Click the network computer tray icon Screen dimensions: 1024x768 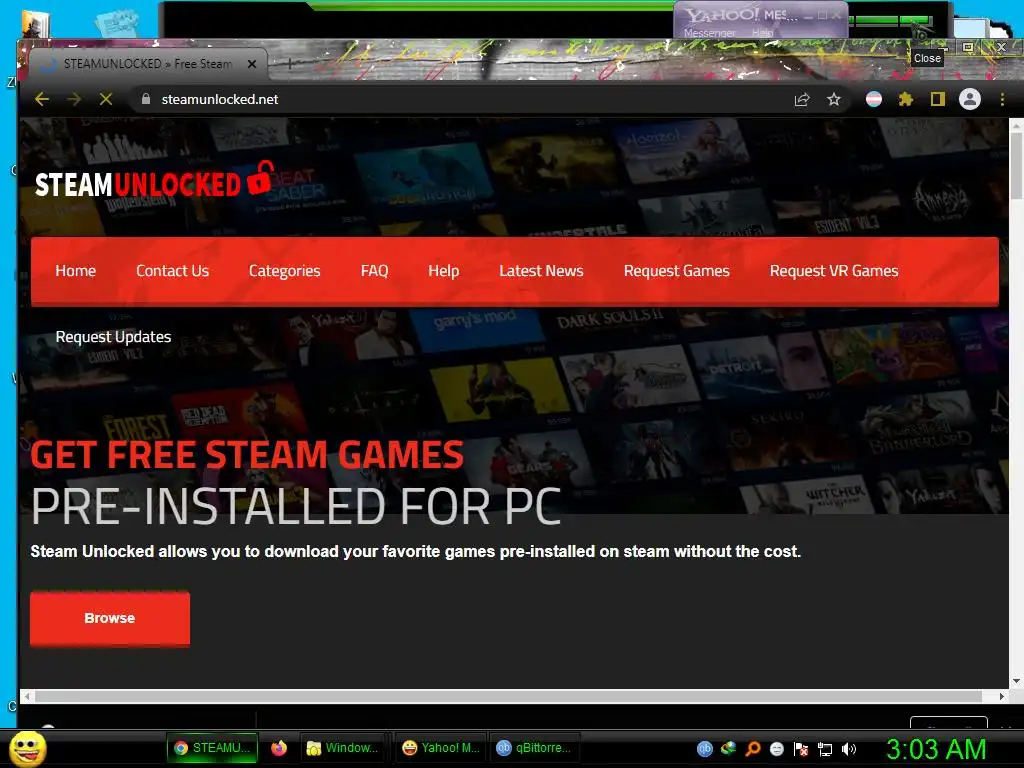click(825, 749)
